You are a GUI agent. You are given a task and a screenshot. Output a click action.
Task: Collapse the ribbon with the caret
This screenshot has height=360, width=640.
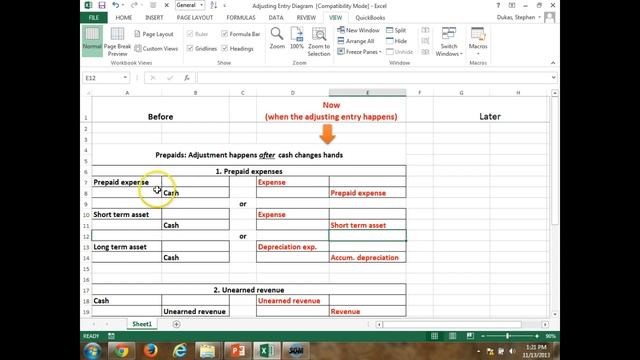(x=553, y=63)
